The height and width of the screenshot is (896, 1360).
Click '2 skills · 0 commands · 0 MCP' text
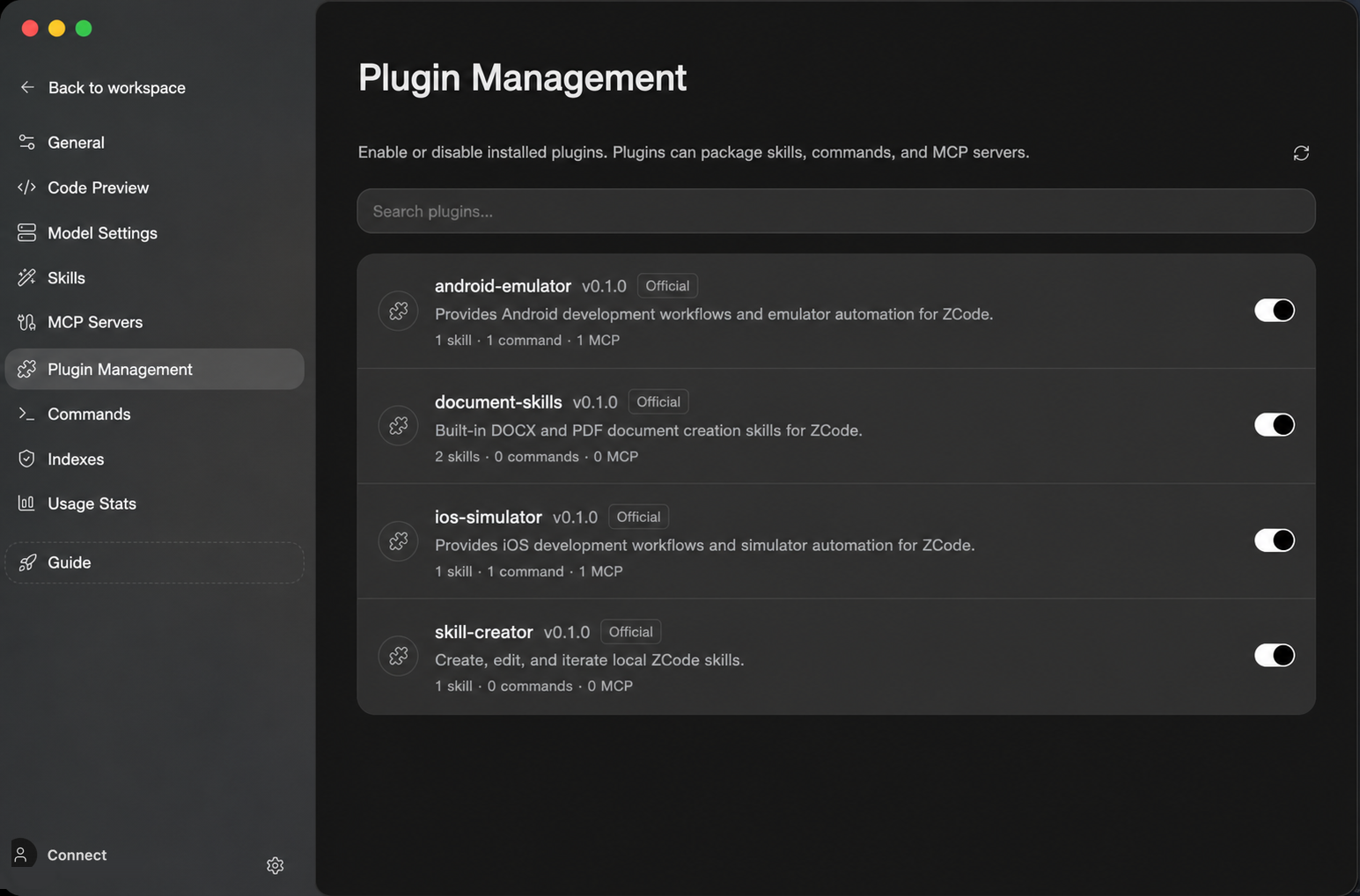coord(537,457)
